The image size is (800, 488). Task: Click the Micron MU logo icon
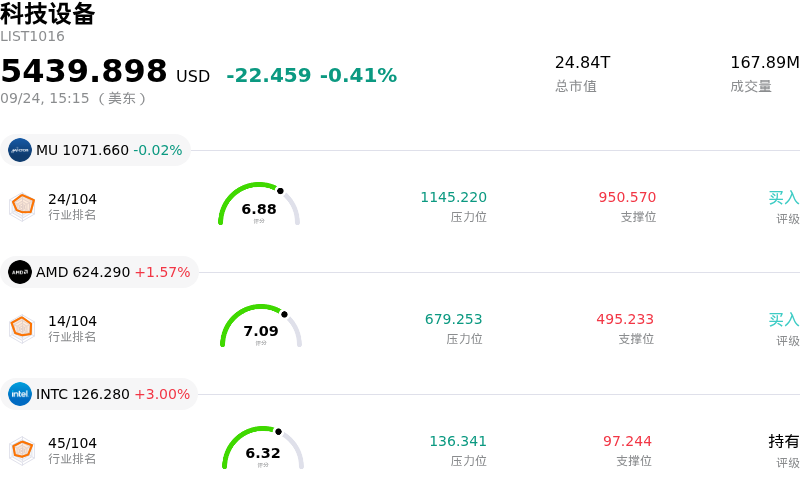(x=20, y=150)
